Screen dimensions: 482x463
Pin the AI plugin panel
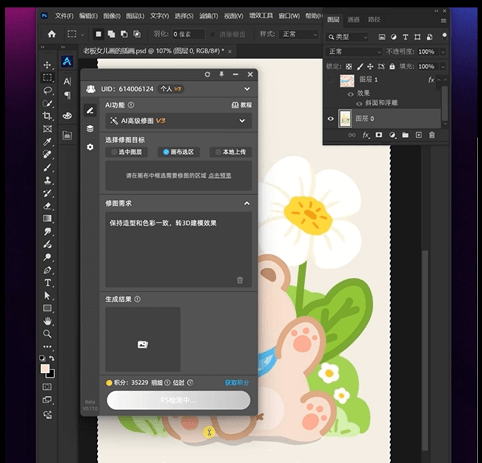coord(221,74)
